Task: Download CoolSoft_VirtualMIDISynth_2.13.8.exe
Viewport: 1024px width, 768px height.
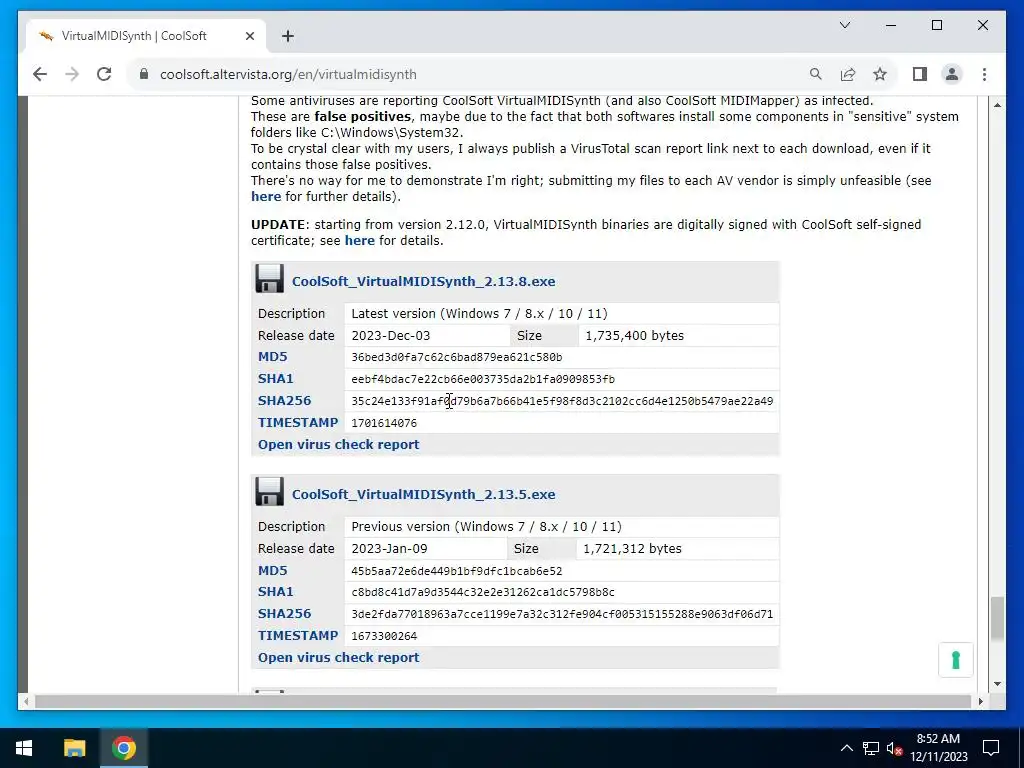Action: coord(423,281)
